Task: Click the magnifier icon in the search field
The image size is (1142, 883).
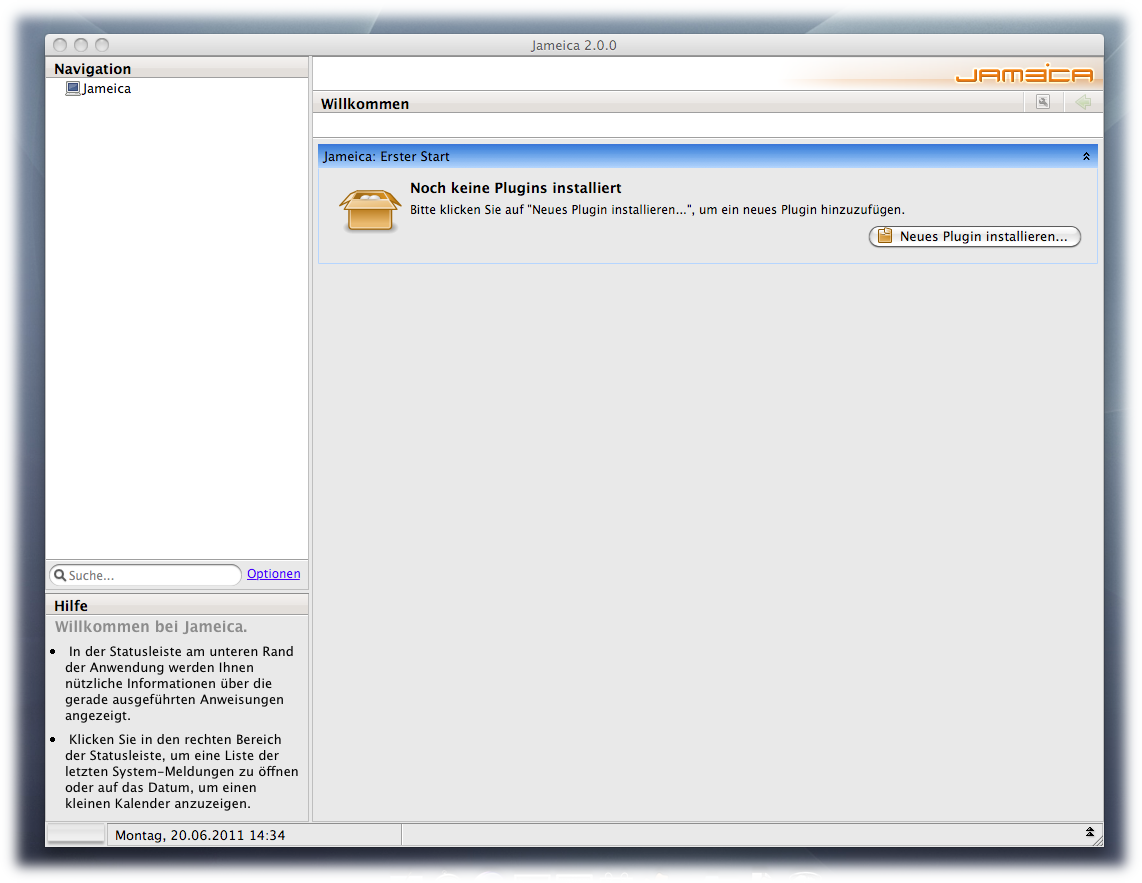Action: coord(60,575)
